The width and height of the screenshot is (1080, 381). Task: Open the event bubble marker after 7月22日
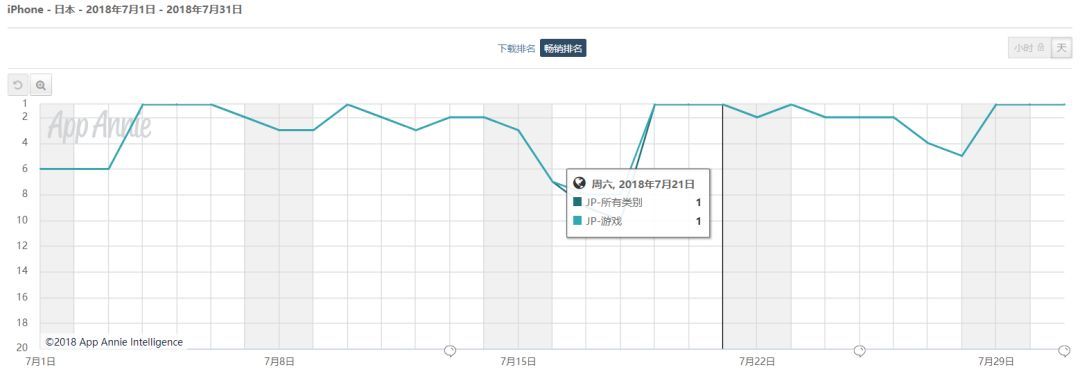click(859, 351)
